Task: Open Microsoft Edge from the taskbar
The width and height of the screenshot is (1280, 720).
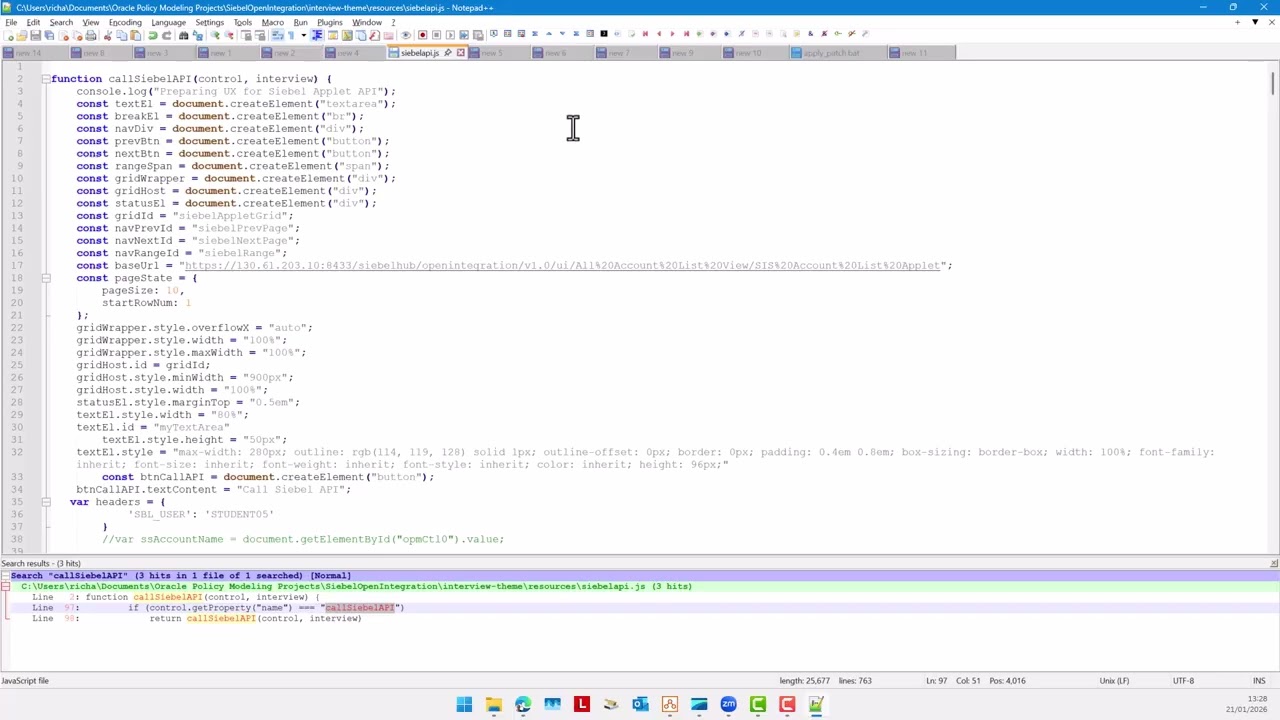Action: pos(523,705)
